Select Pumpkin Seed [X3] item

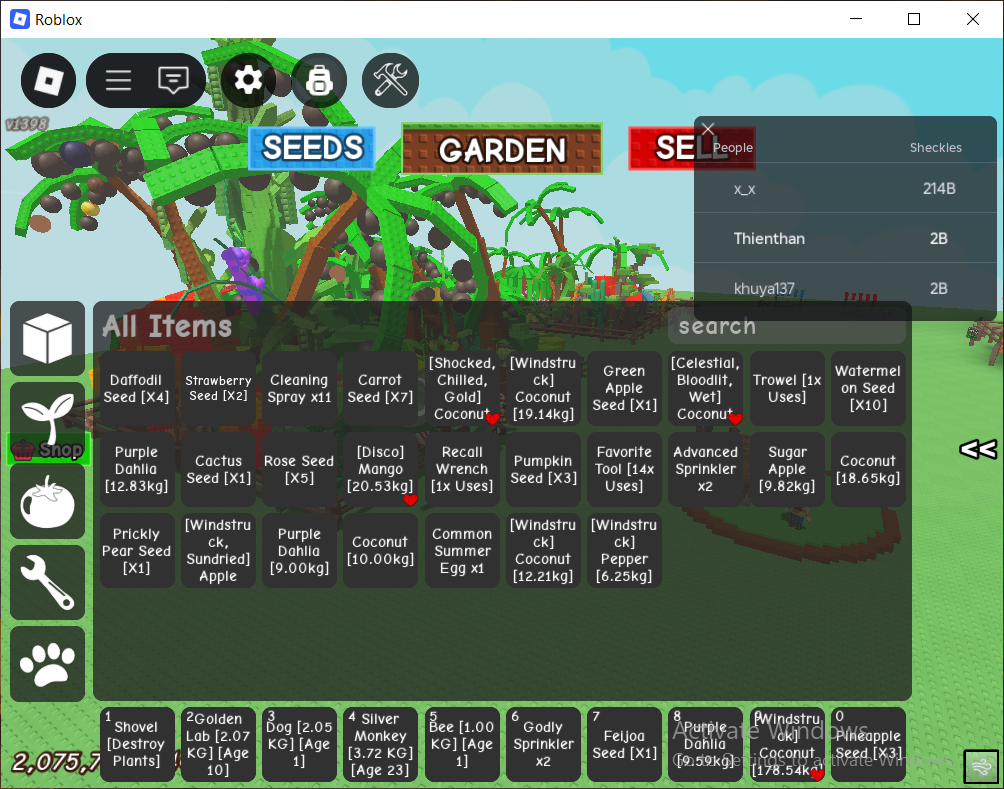tap(543, 469)
